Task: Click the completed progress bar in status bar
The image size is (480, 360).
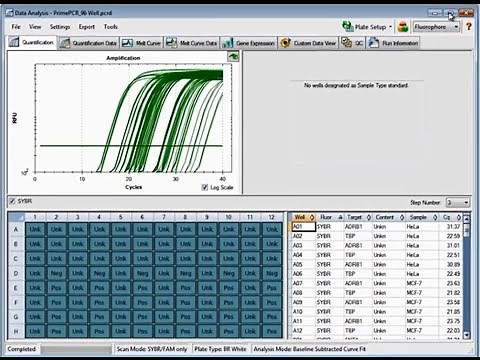Action: [x=76, y=349]
